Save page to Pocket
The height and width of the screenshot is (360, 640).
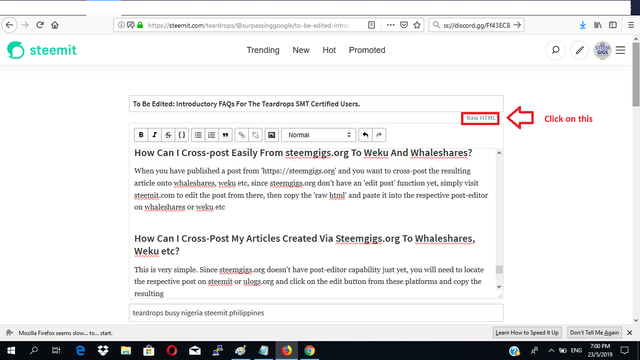[404, 25]
